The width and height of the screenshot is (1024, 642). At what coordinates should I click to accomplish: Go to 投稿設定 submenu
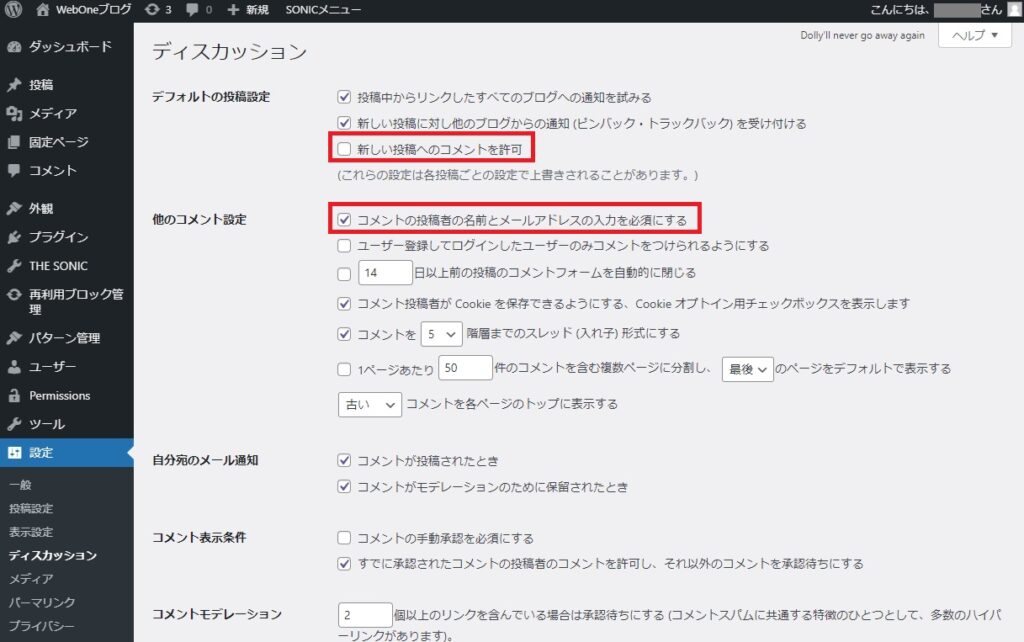click(x=31, y=508)
